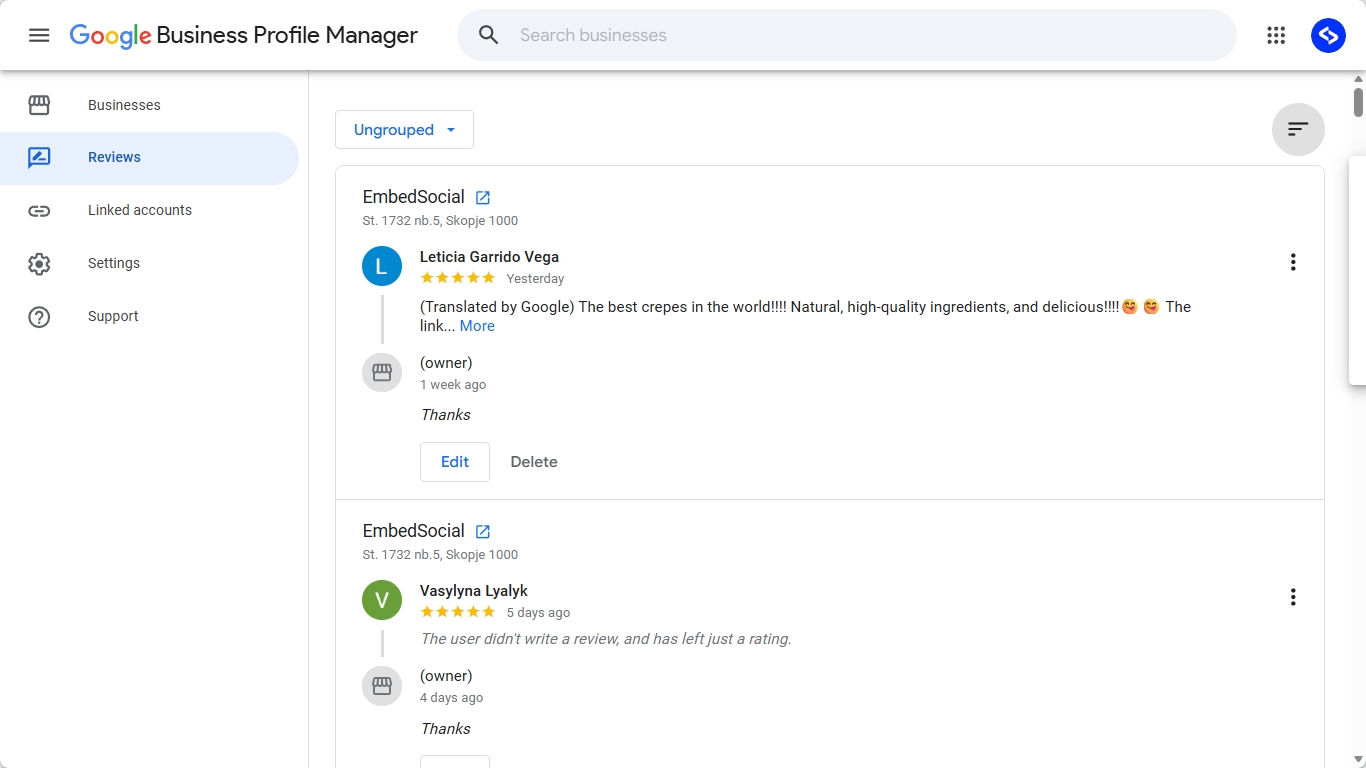This screenshot has height=768, width=1366.
Task: Open the overflow menu on Leticia's review
Action: click(1293, 262)
